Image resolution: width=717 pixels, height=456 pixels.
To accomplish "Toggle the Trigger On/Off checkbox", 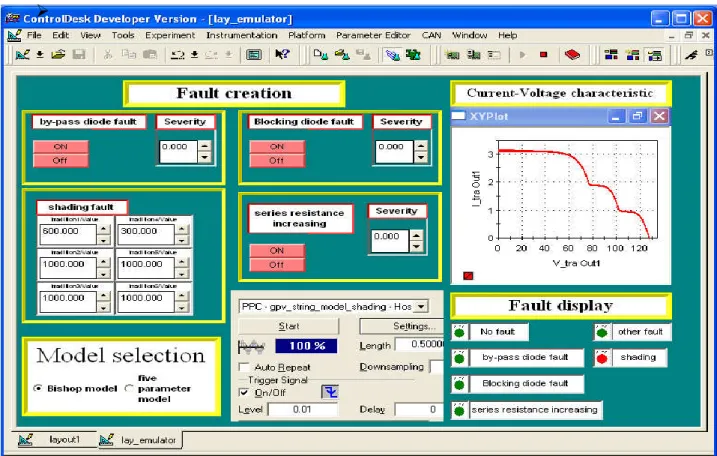I will (244, 392).
